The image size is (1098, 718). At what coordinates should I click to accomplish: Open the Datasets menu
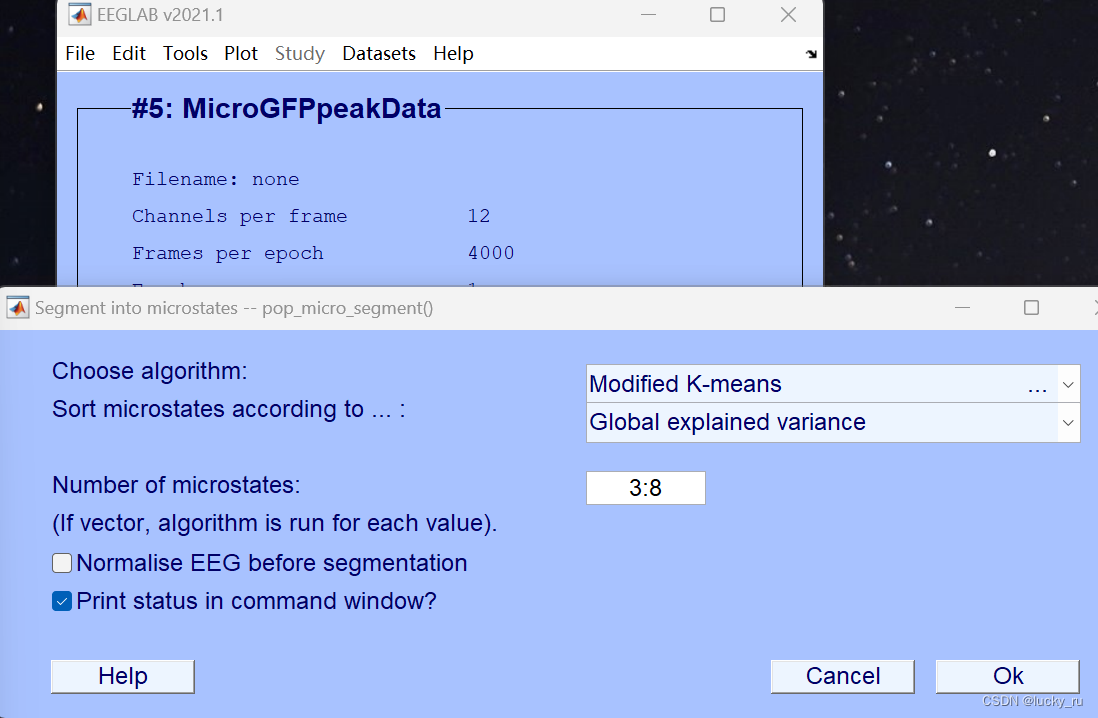[379, 53]
